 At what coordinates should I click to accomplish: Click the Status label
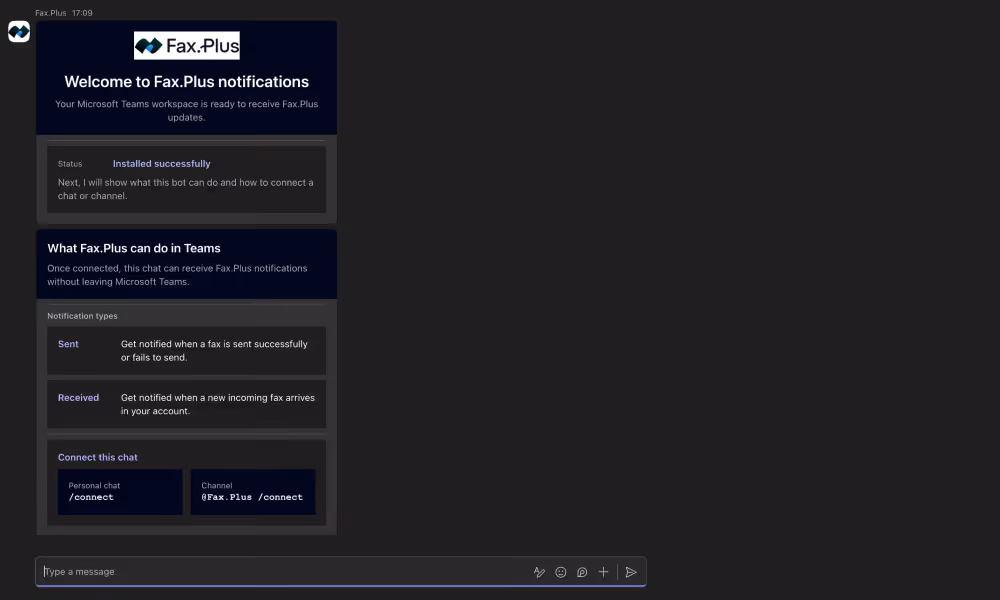coord(70,164)
